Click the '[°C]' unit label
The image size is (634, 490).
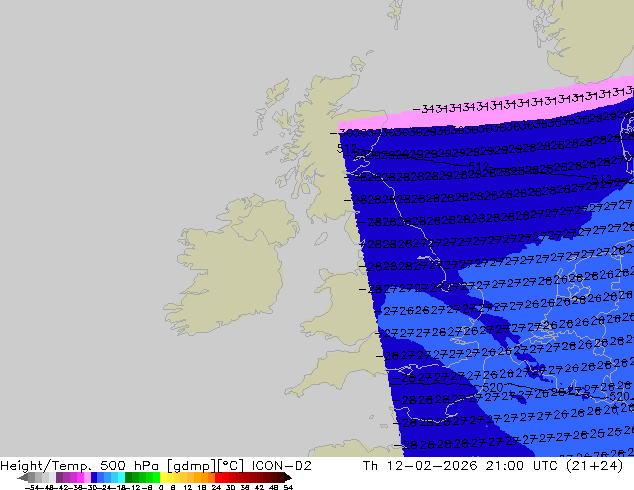click(x=231, y=466)
